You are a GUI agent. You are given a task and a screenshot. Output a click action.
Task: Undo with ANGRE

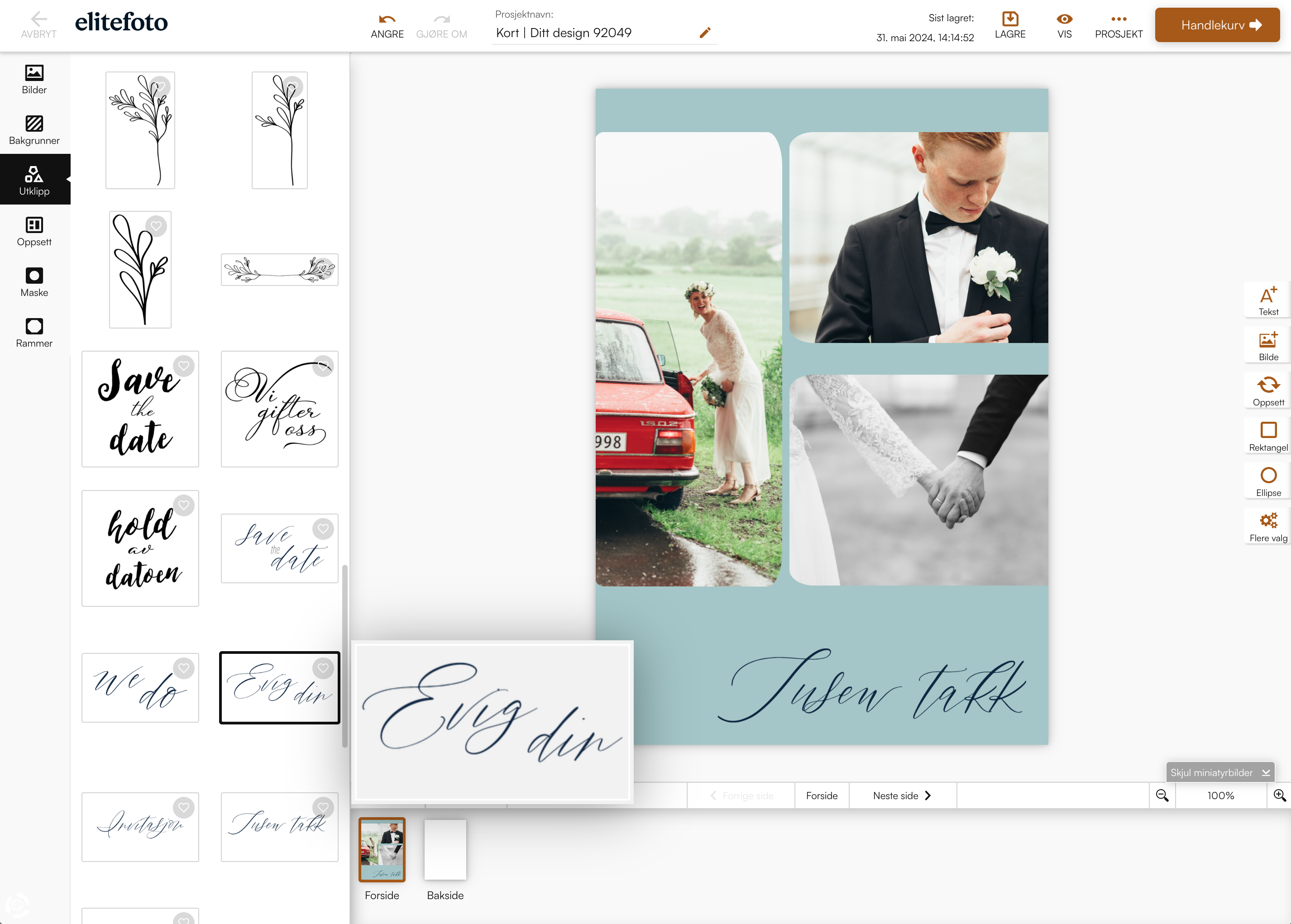[387, 26]
